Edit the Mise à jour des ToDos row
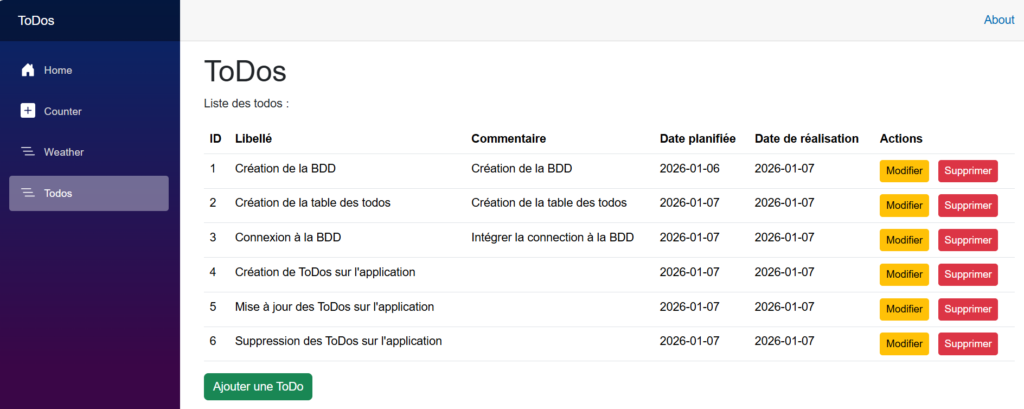Screen dimensions: 1024x409 pos(904,309)
